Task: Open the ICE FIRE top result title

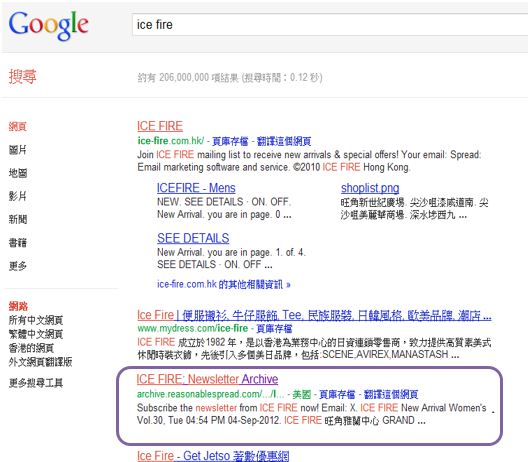Action: (x=160, y=126)
